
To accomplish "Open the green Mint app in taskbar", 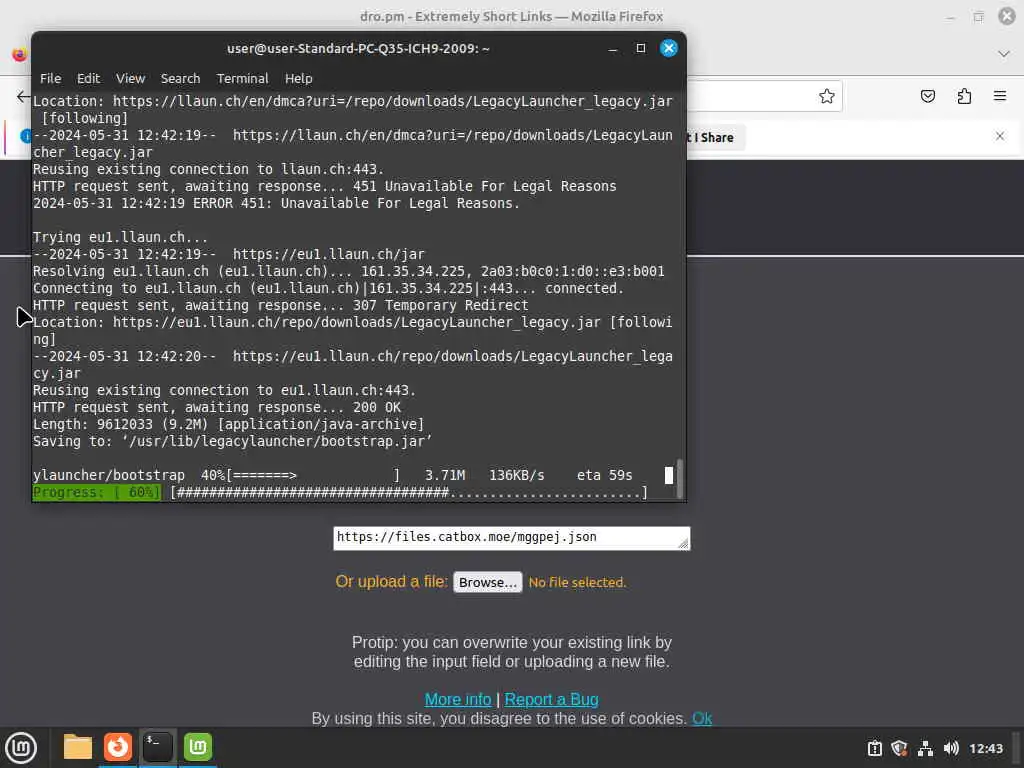I will [197, 747].
